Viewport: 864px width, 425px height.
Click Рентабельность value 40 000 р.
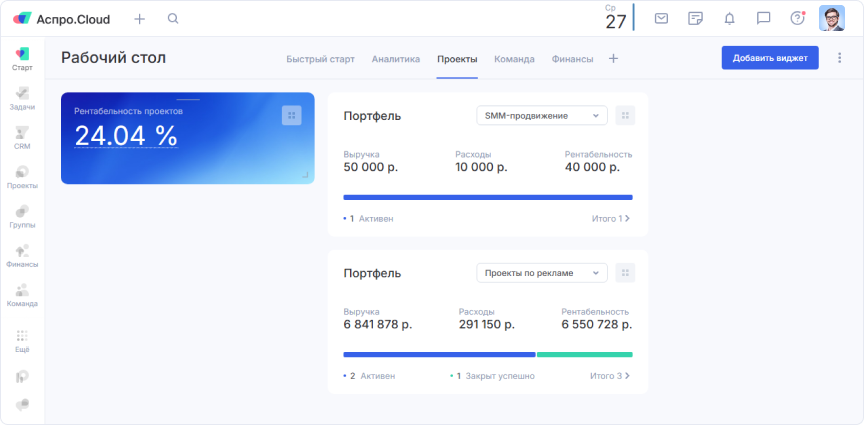click(592, 168)
